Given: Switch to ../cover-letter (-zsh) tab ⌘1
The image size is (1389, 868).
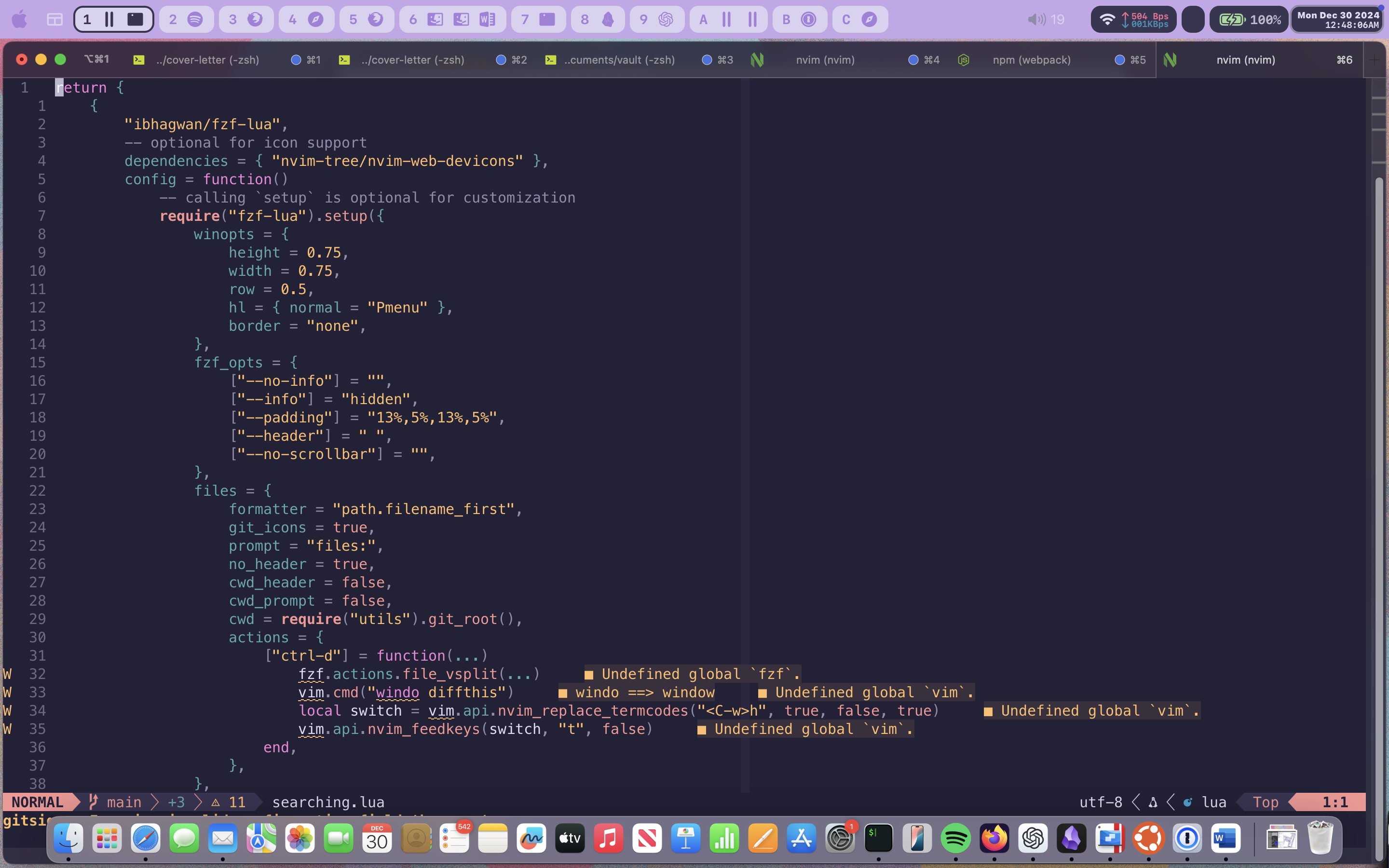Looking at the screenshot, I should coord(227,60).
